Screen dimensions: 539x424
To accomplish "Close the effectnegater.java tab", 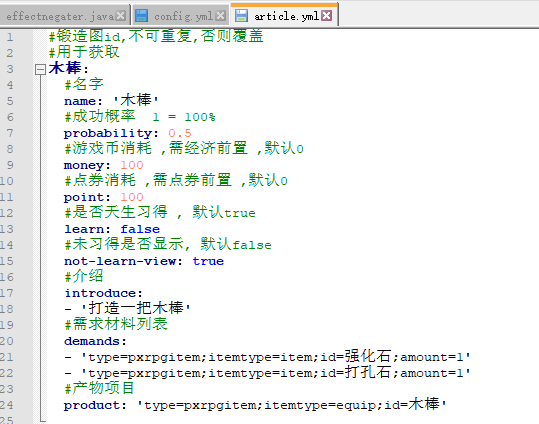I will [121, 16].
